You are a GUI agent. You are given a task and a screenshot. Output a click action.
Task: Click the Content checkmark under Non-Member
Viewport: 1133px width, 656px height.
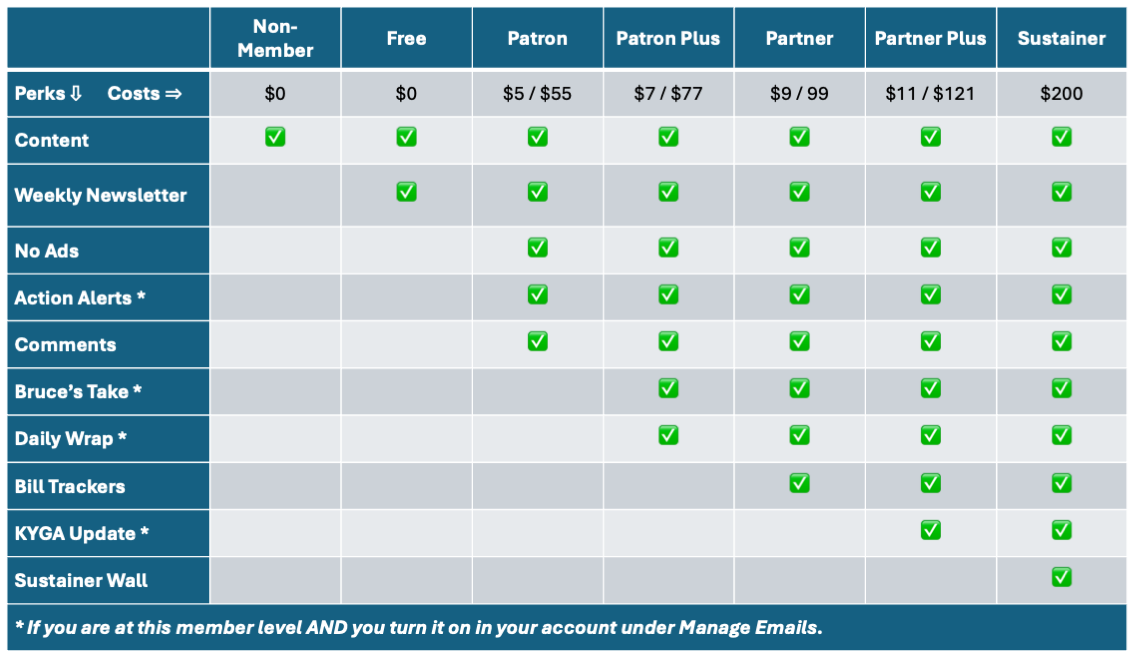tap(275, 137)
